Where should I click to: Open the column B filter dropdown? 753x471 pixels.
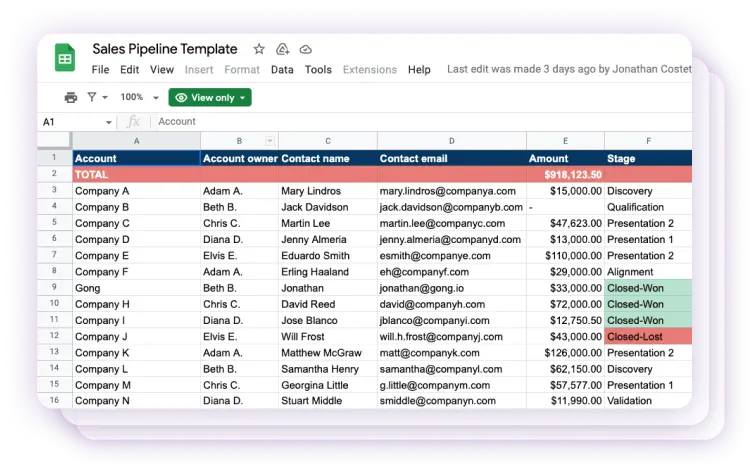pos(270,141)
